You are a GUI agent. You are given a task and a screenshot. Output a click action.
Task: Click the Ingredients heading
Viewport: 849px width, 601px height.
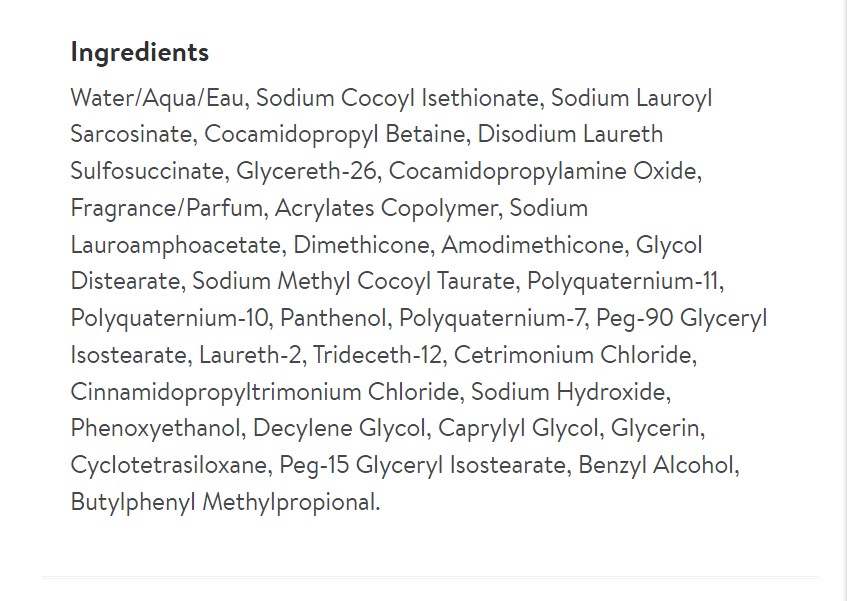coord(139,53)
